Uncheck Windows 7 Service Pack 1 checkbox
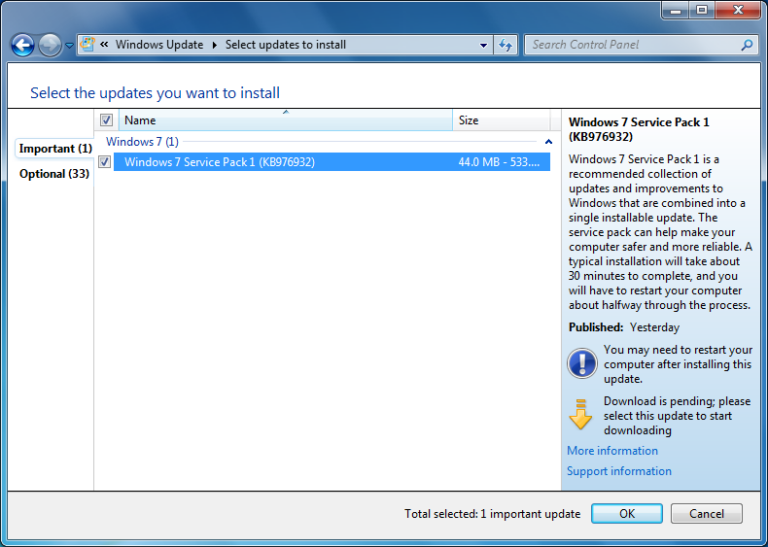The height and width of the screenshot is (547, 768). click(x=105, y=162)
